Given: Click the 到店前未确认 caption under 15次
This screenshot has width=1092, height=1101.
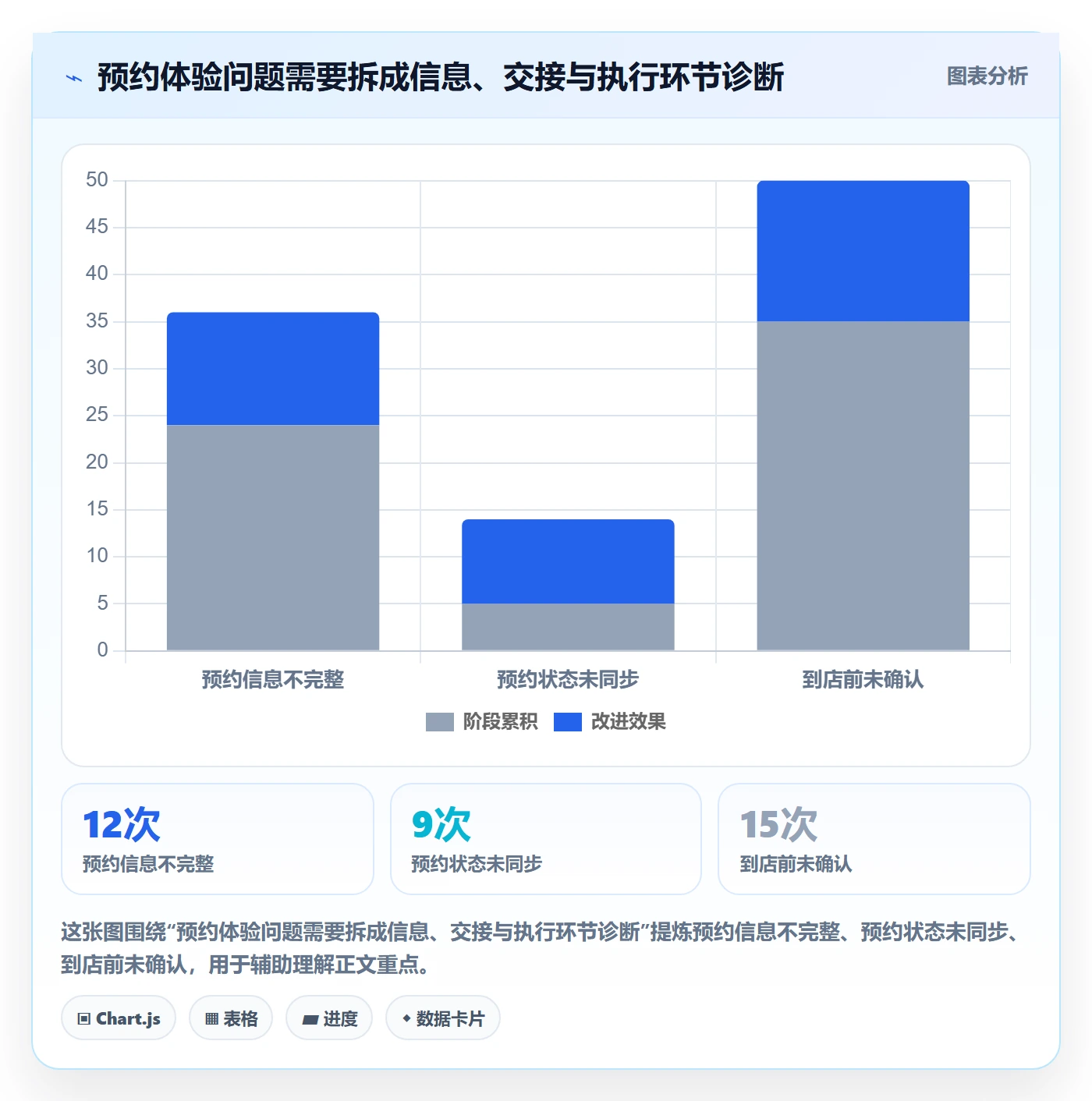Looking at the screenshot, I should click(x=796, y=864).
